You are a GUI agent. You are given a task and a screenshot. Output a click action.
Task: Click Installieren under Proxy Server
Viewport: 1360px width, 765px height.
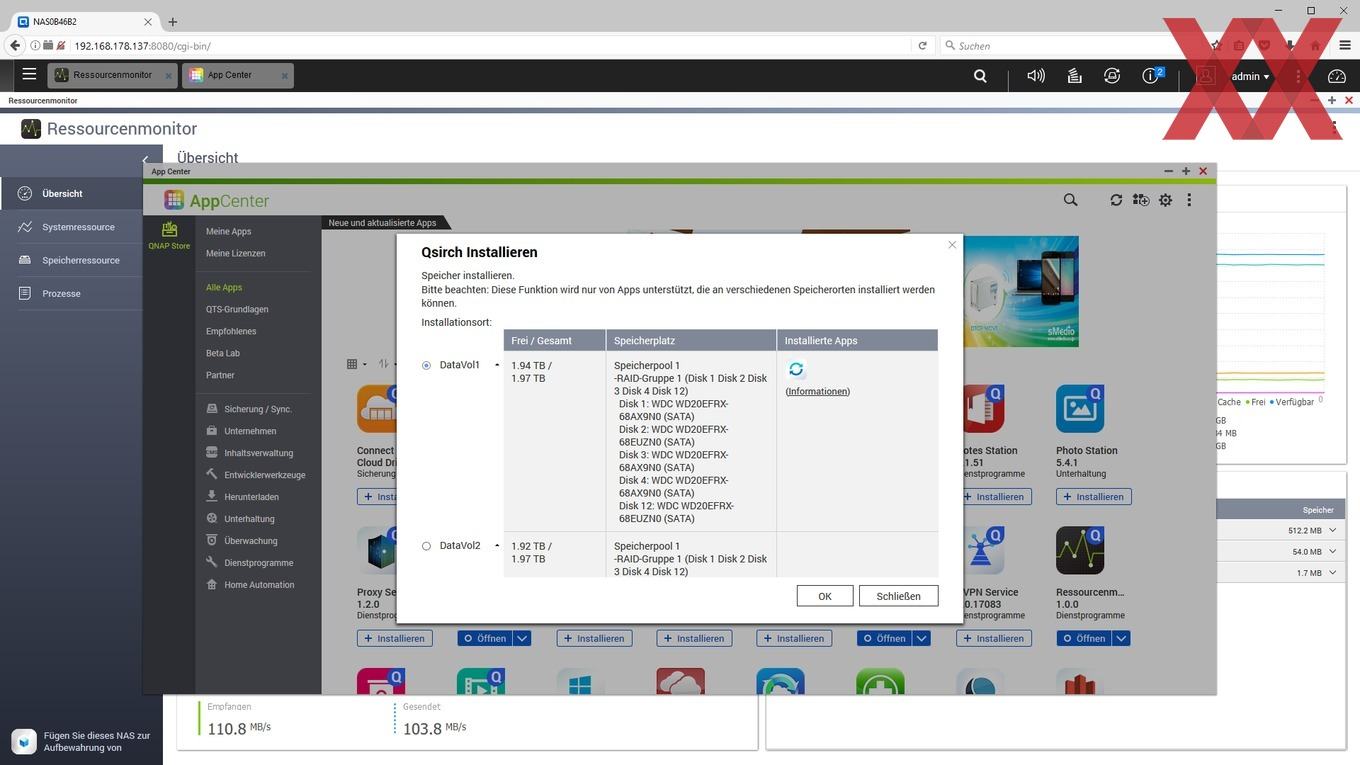coord(394,638)
